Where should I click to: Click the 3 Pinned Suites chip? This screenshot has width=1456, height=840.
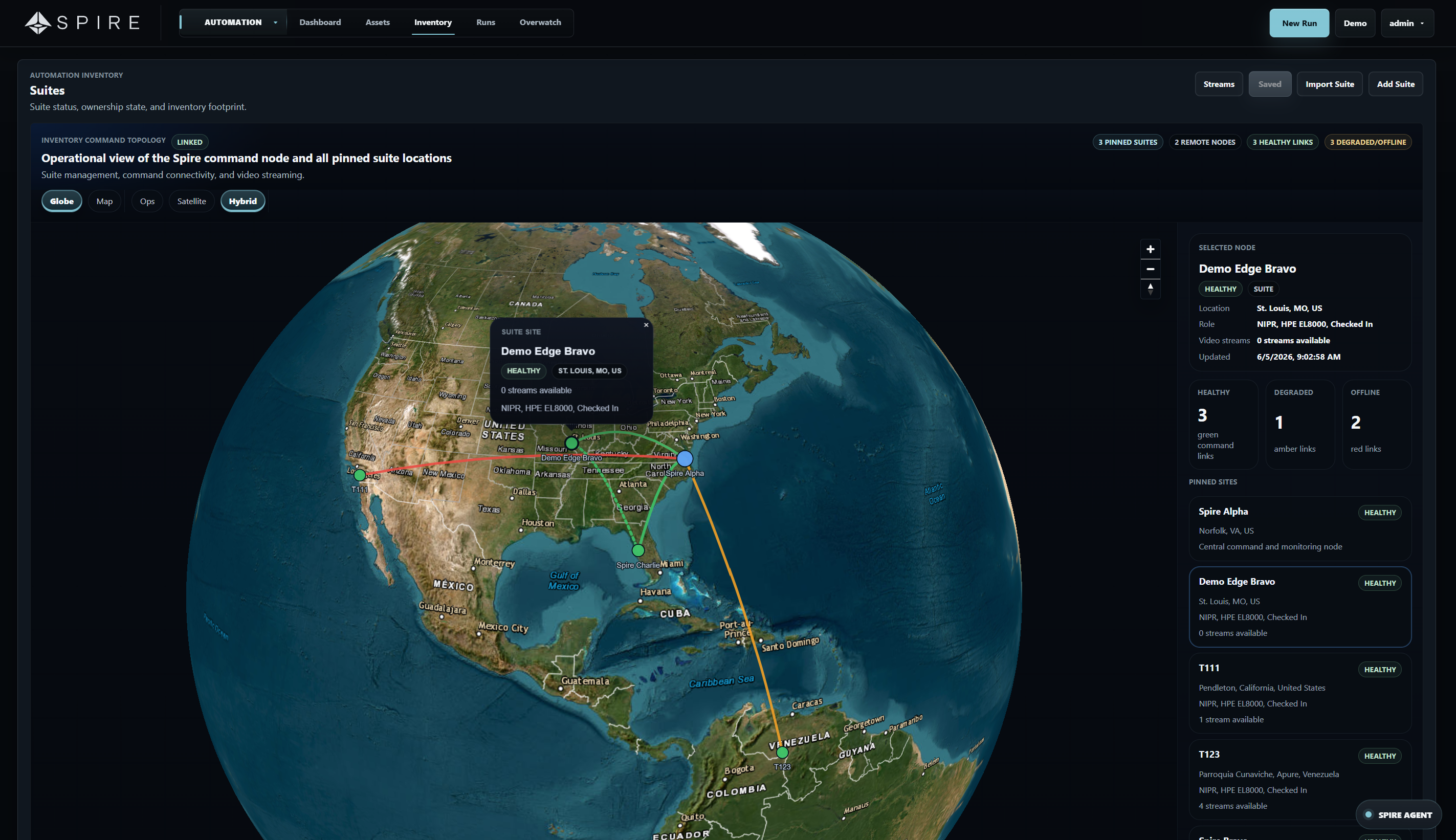pyautogui.click(x=1127, y=142)
